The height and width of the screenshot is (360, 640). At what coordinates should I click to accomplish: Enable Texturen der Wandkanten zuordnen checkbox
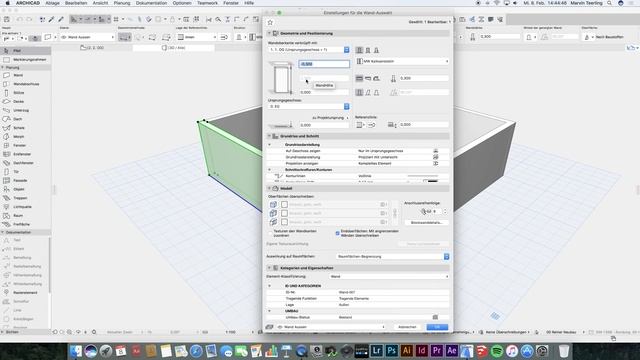point(270,233)
